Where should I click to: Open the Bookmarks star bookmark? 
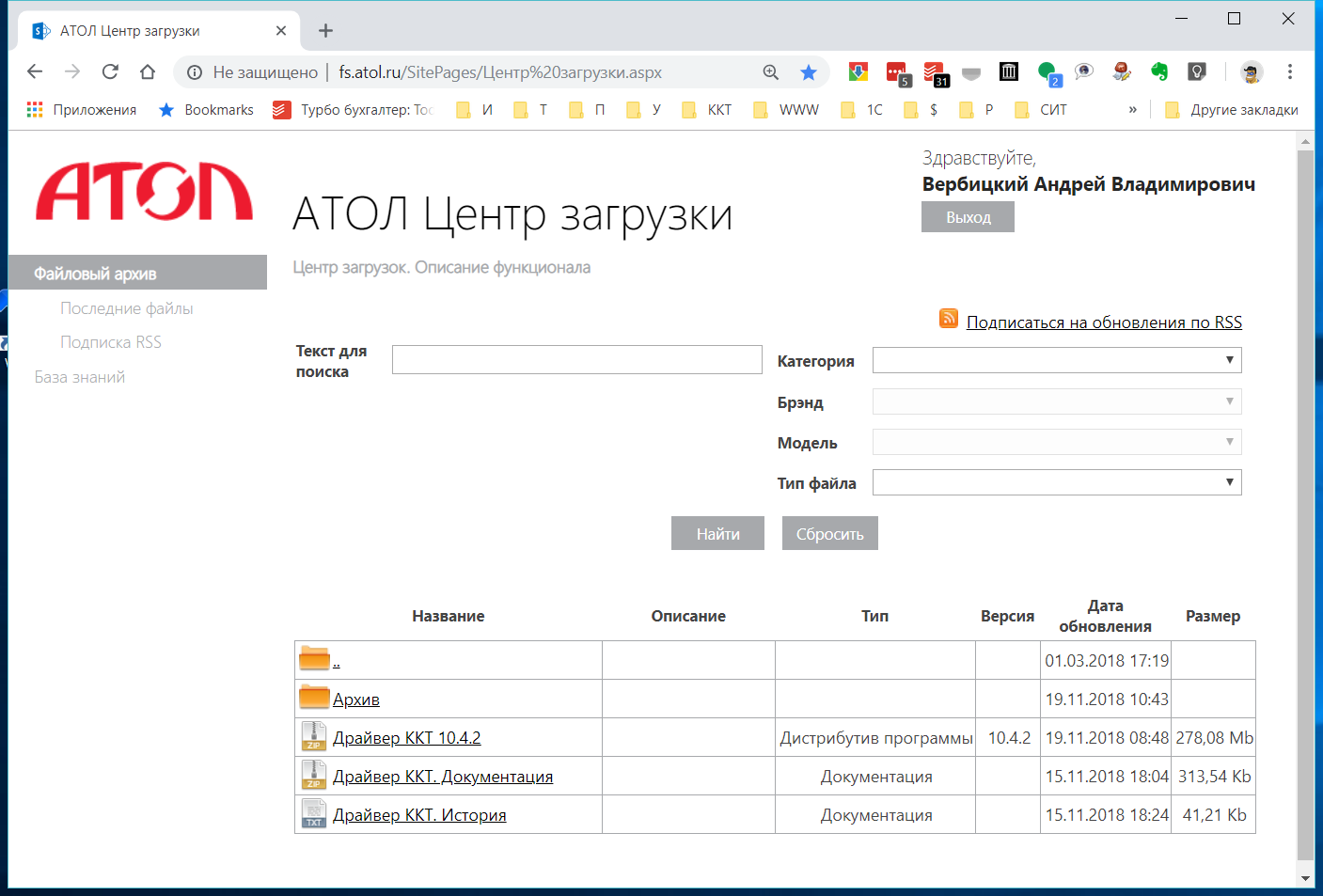tap(207, 110)
